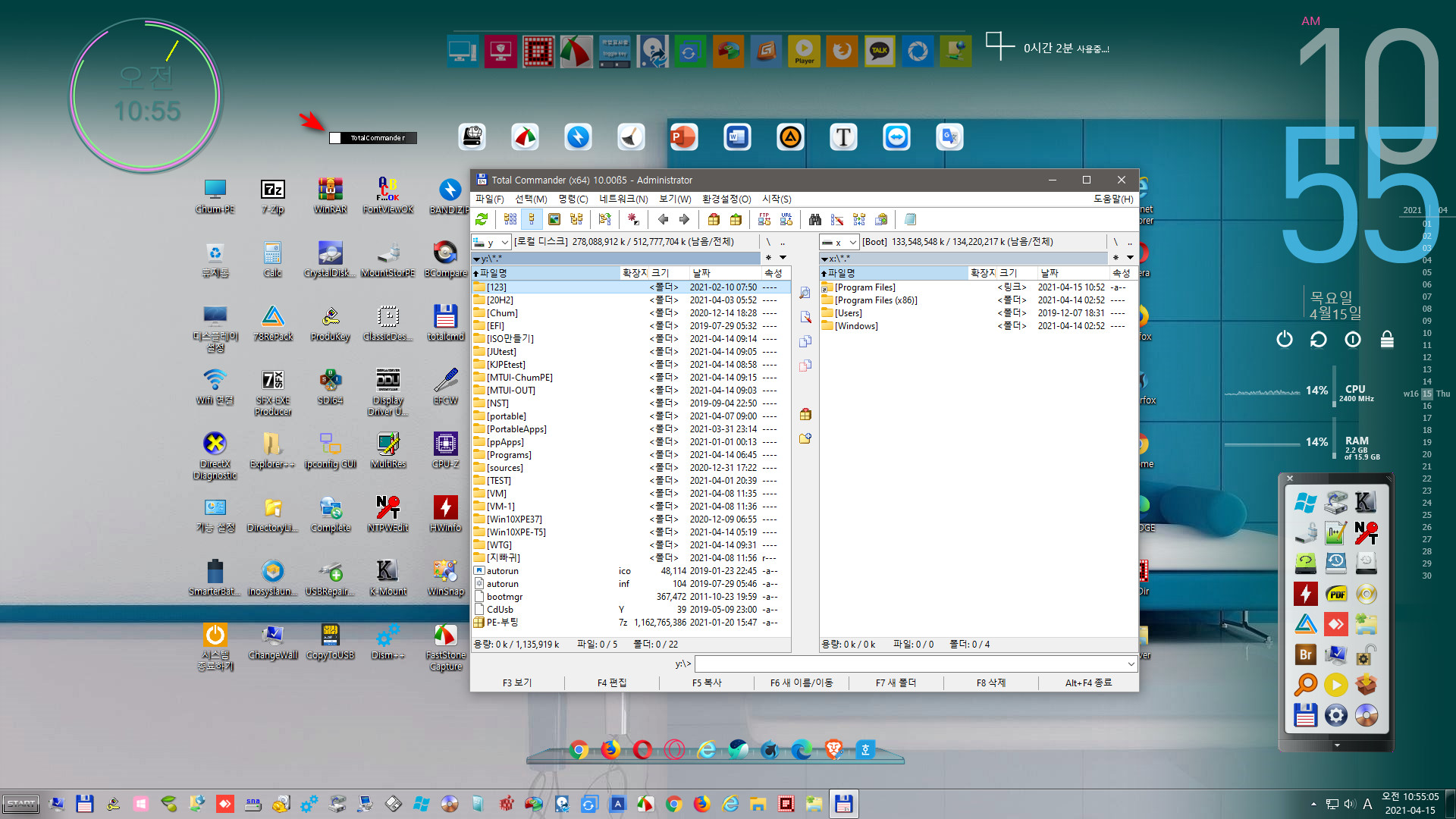Click the F7 새 폴더 button
Screen dimensions: 1456x819
click(x=896, y=682)
